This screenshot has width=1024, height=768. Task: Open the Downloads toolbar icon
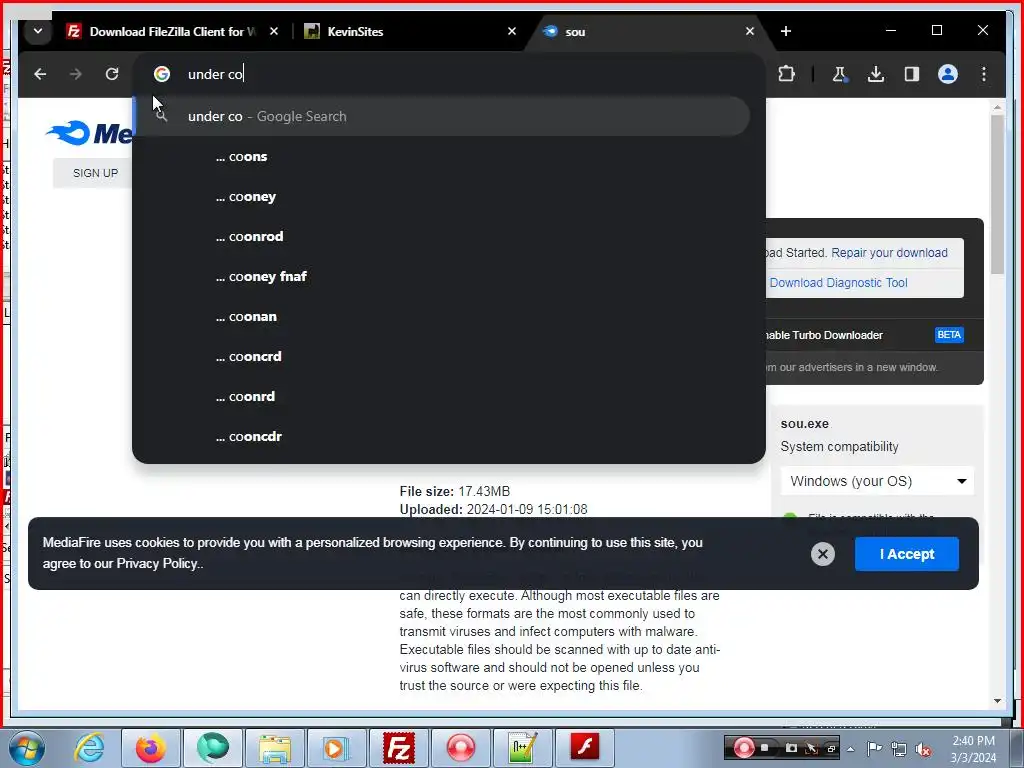(x=876, y=74)
